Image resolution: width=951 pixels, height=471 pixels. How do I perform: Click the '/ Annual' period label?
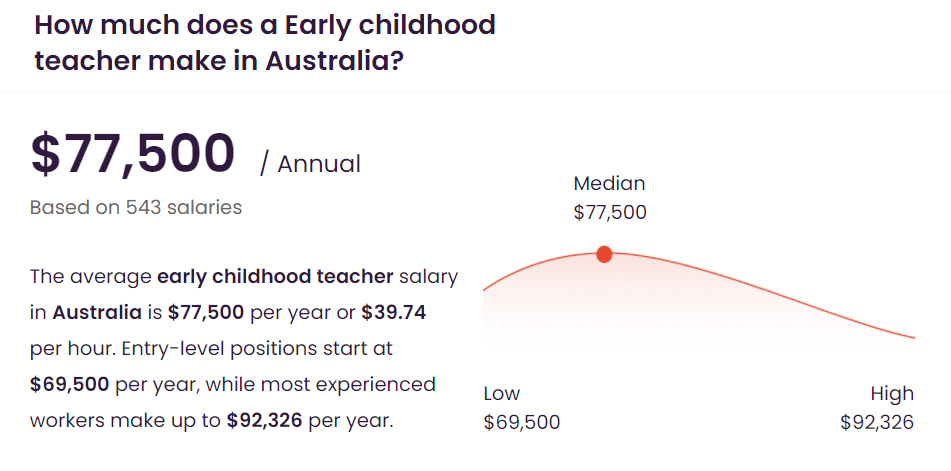click(310, 164)
